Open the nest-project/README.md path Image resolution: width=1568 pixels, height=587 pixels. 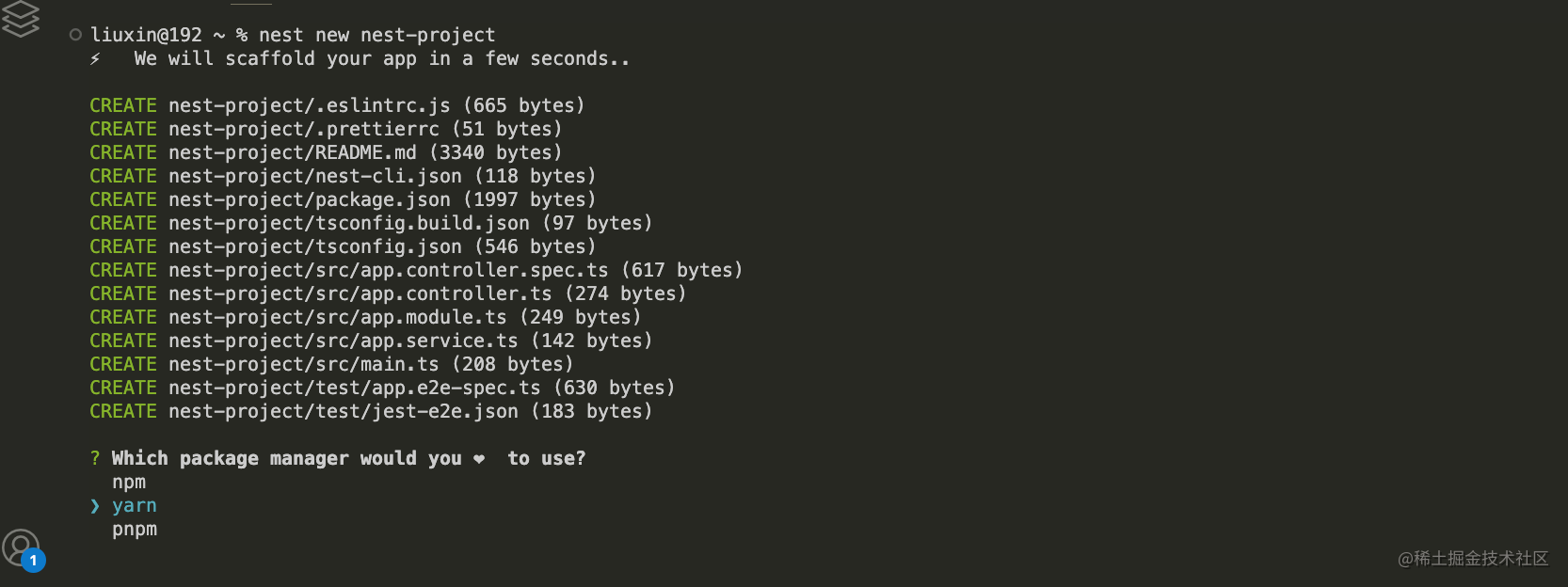point(293,152)
